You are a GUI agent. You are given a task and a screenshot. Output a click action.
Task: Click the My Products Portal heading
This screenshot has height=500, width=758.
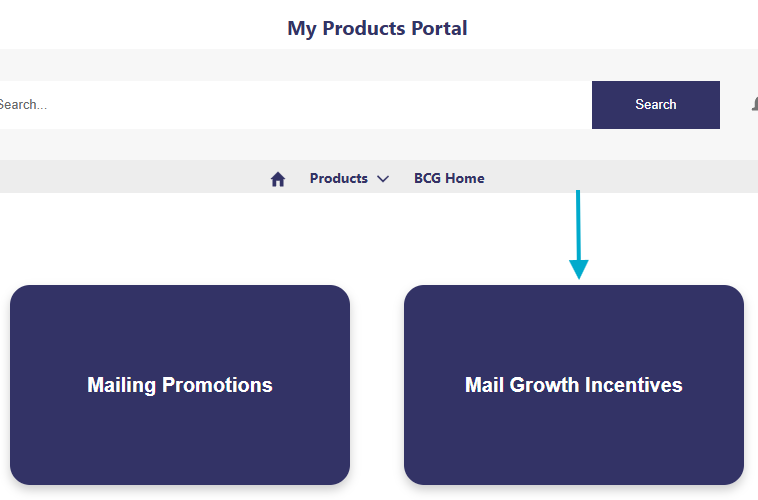[377, 28]
